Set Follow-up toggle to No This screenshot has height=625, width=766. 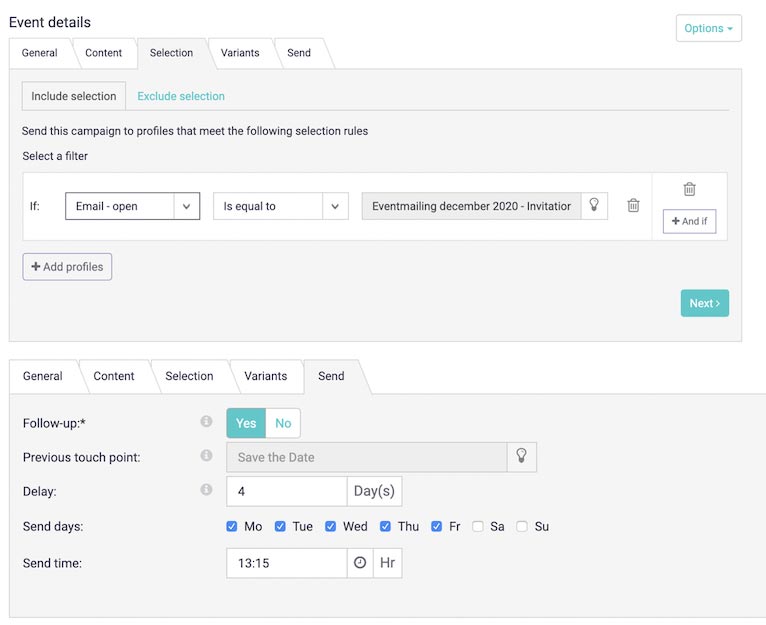coord(283,423)
